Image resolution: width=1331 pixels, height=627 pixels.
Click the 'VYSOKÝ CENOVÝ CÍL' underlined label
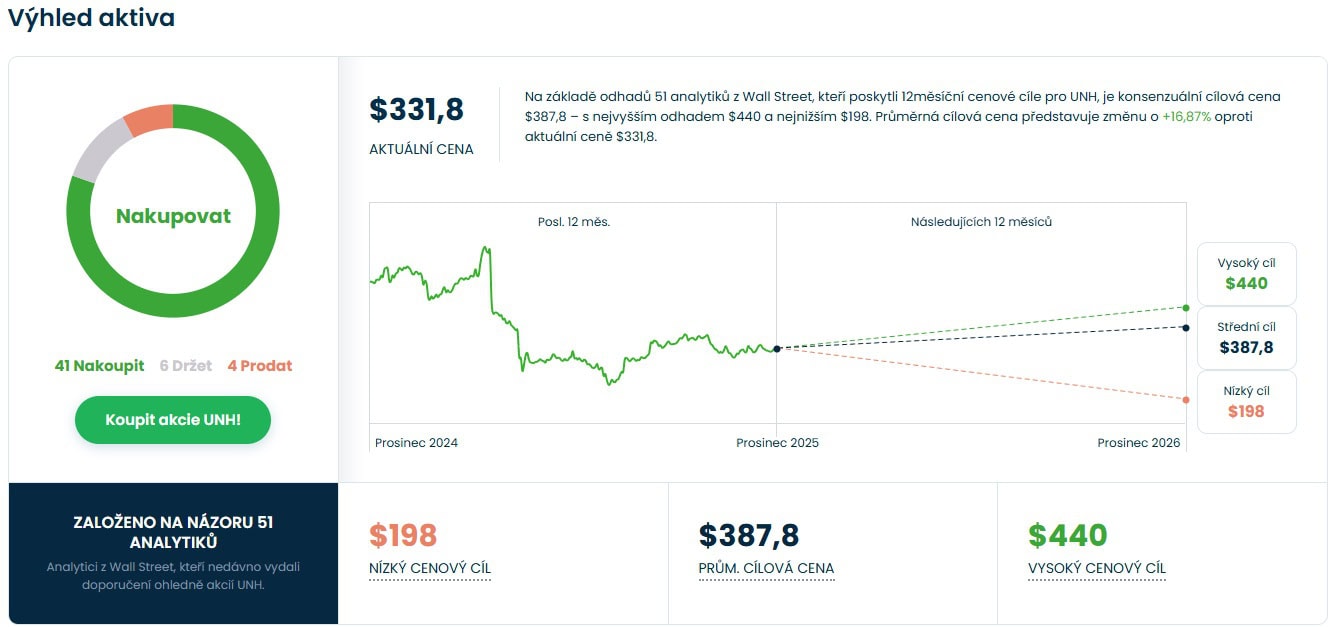coord(1097,569)
